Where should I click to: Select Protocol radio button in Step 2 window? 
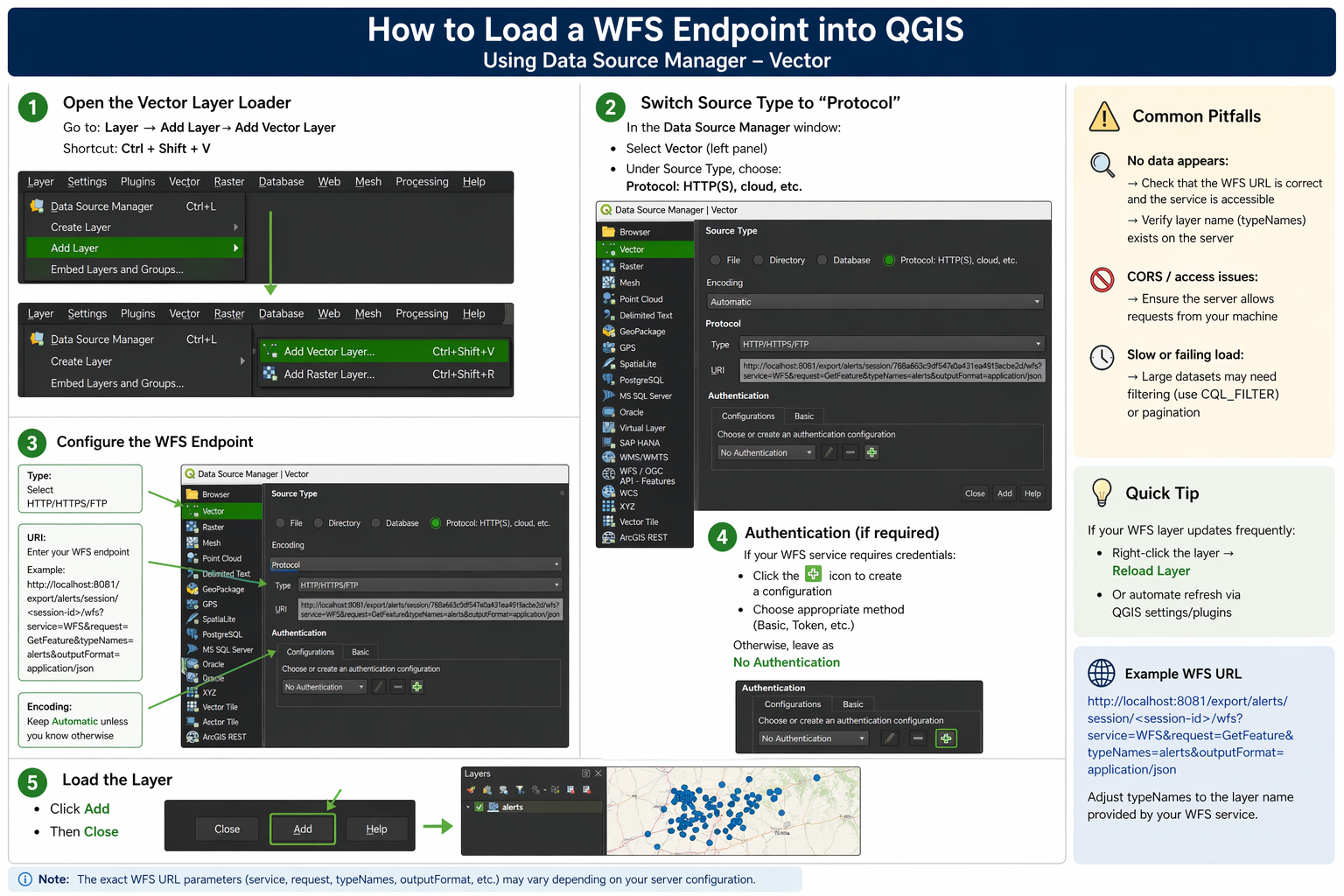tap(889, 260)
